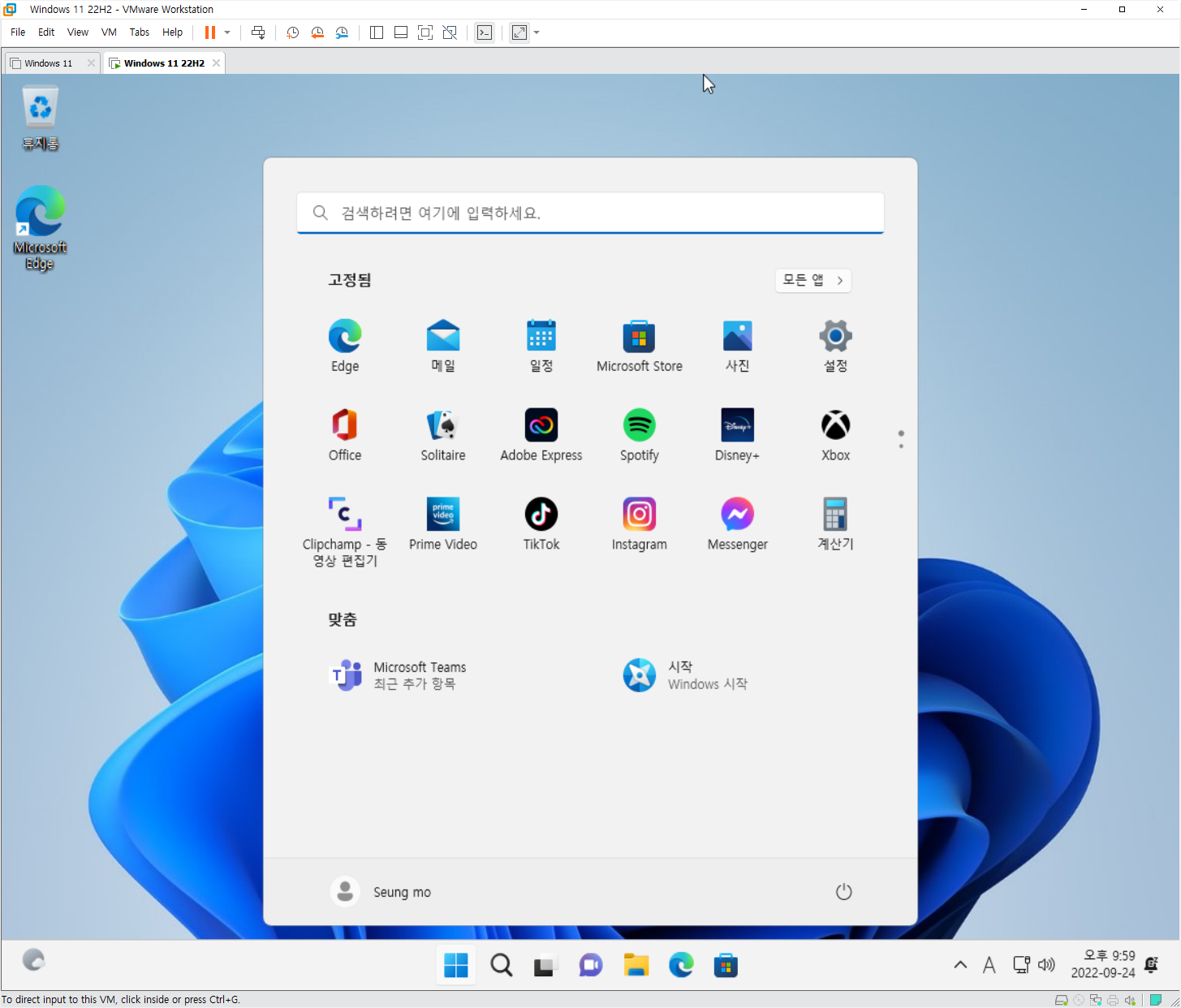The width and height of the screenshot is (1181, 1008).
Task: Open taskbar Search magnifier
Action: point(502,965)
